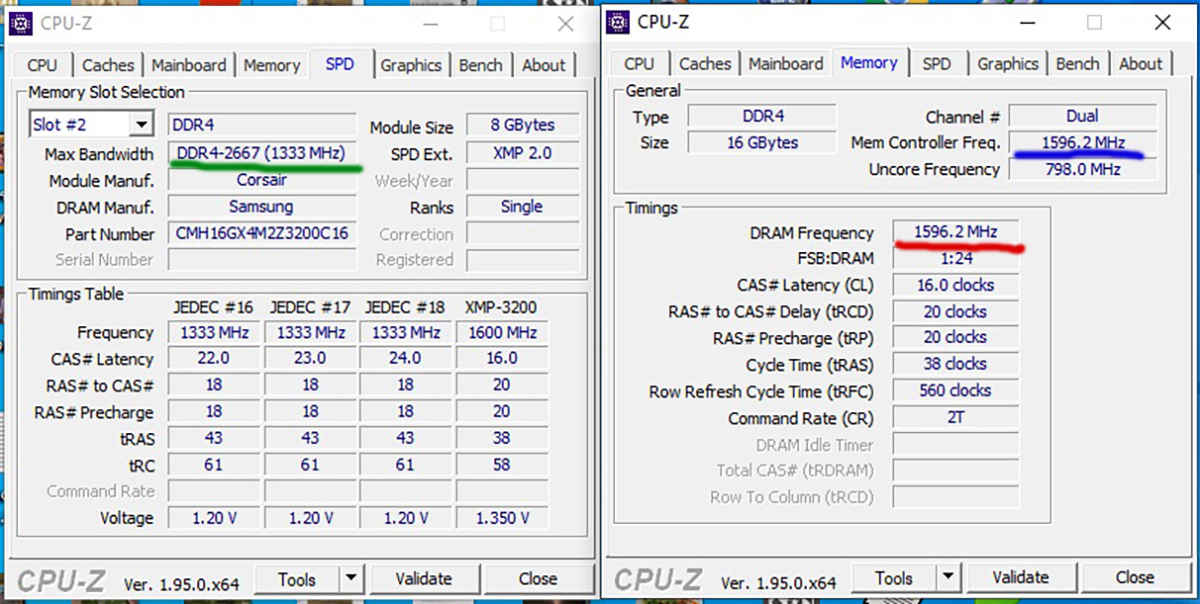Screen dimensions: 1200x604
Task: Click Validate button in left window
Action: [x=424, y=579]
